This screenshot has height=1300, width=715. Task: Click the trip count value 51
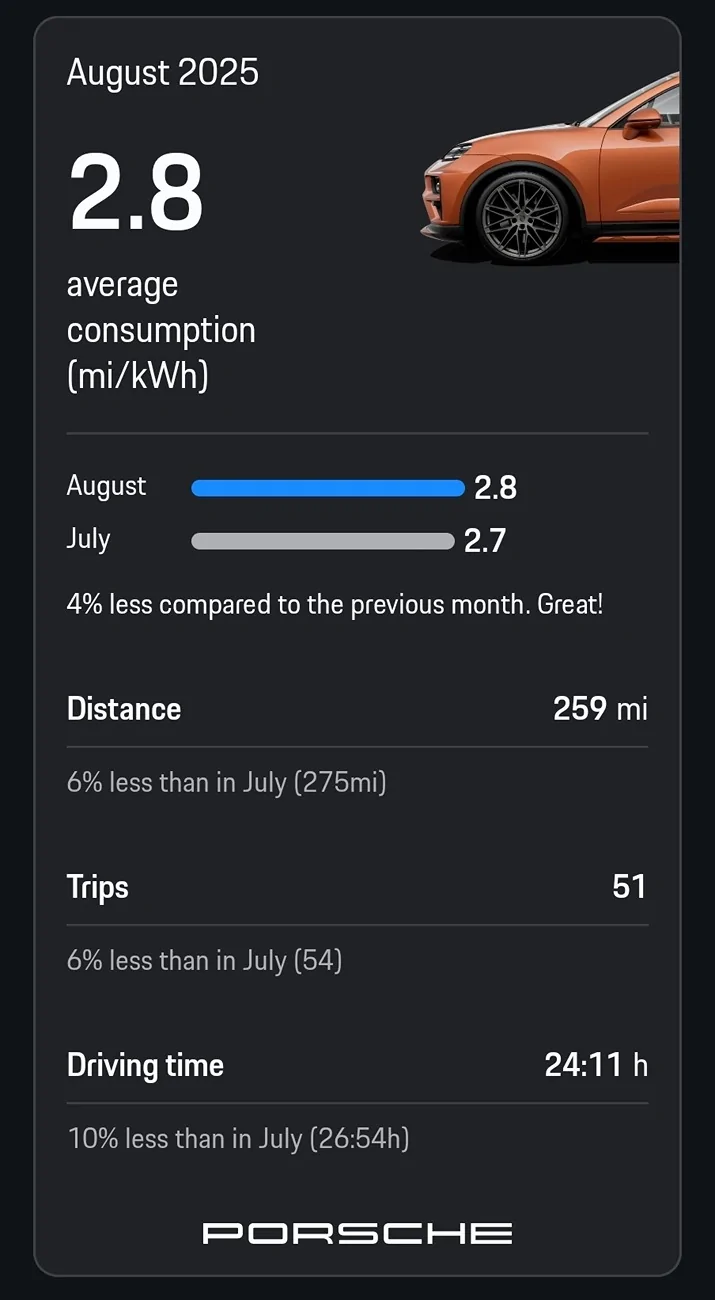(x=630, y=887)
